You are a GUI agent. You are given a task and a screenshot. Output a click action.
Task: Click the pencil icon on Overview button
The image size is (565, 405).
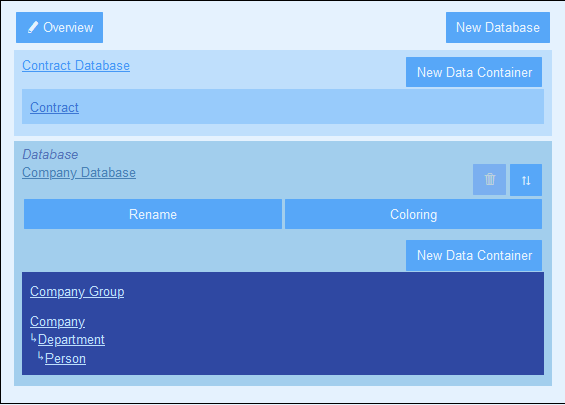coord(33,27)
